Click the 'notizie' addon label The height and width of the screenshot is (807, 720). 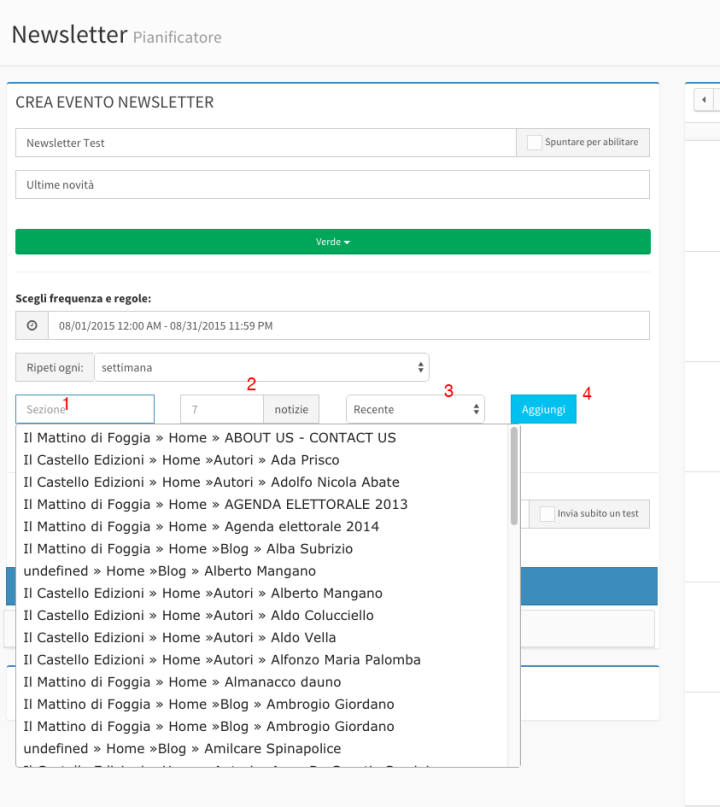click(291, 409)
